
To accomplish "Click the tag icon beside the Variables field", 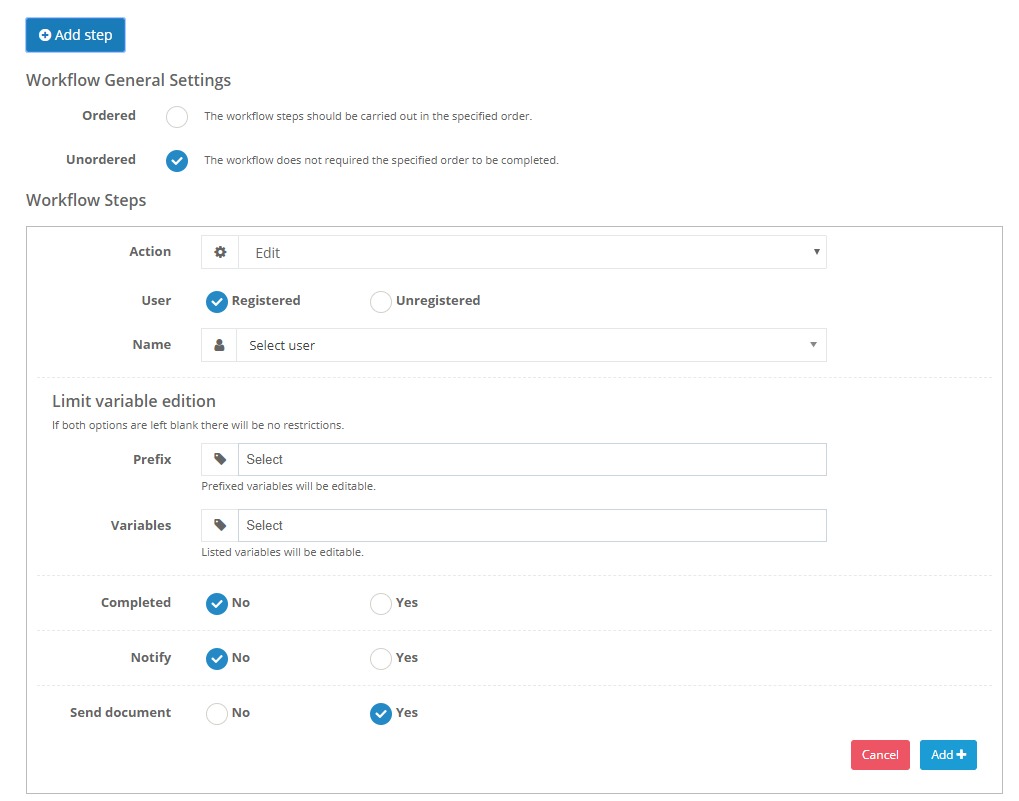I will (x=219, y=525).
